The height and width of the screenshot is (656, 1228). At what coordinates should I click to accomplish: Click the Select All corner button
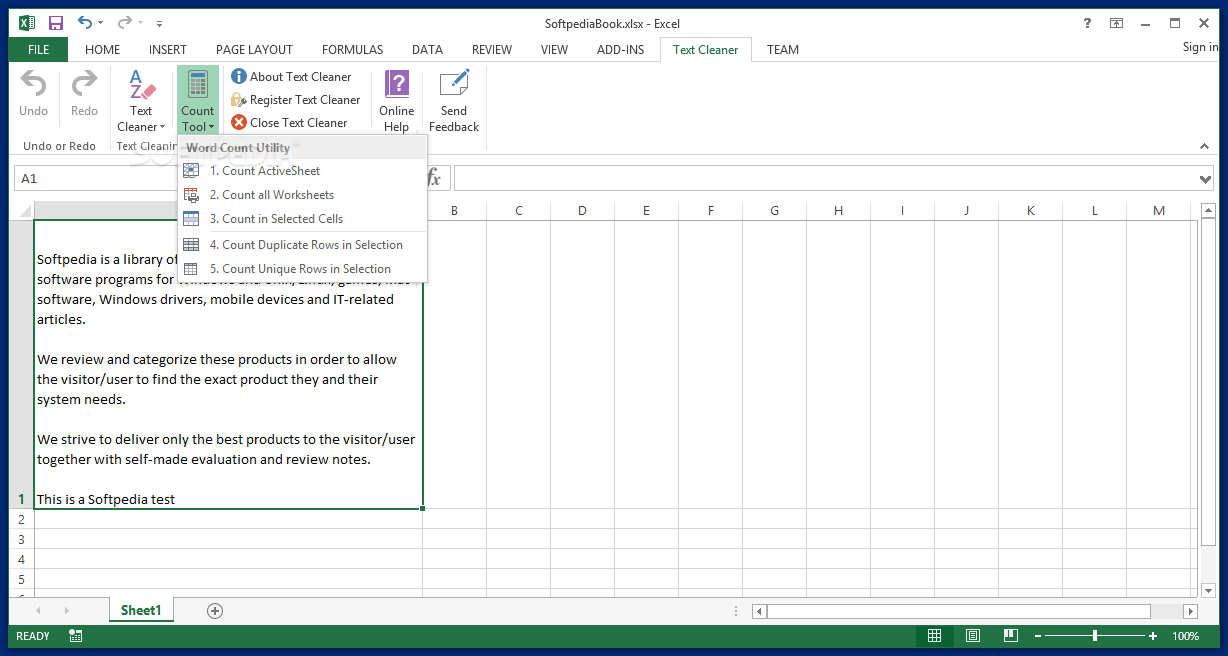pyautogui.click(x=21, y=210)
